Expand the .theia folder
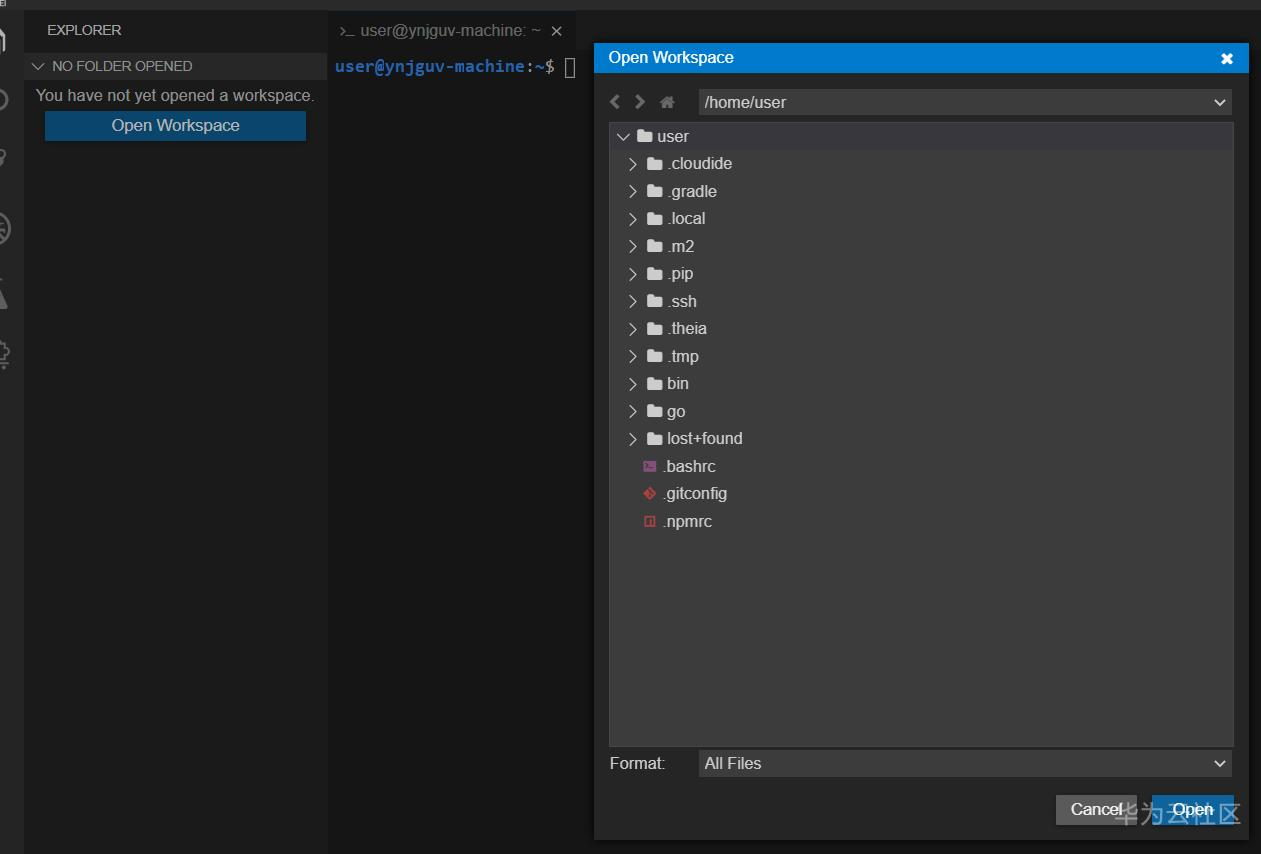 [x=633, y=328]
